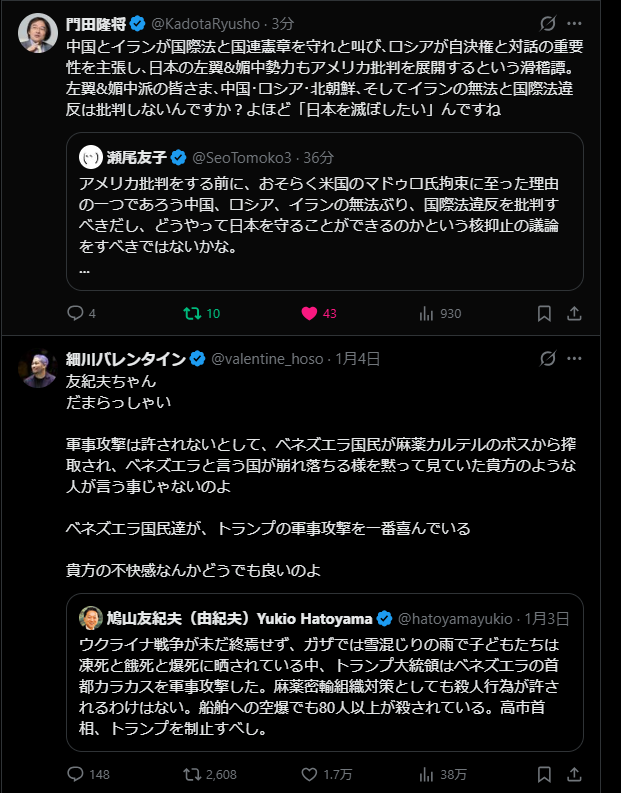
Task: Expand truncated quoted post from 瀬尾友子
Action: point(84,269)
